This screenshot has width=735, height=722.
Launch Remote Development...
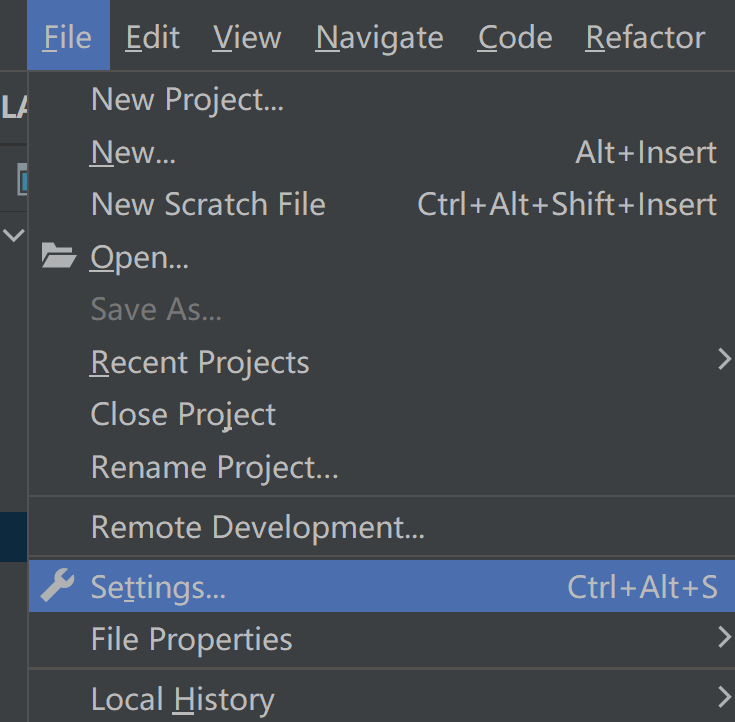click(257, 527)
